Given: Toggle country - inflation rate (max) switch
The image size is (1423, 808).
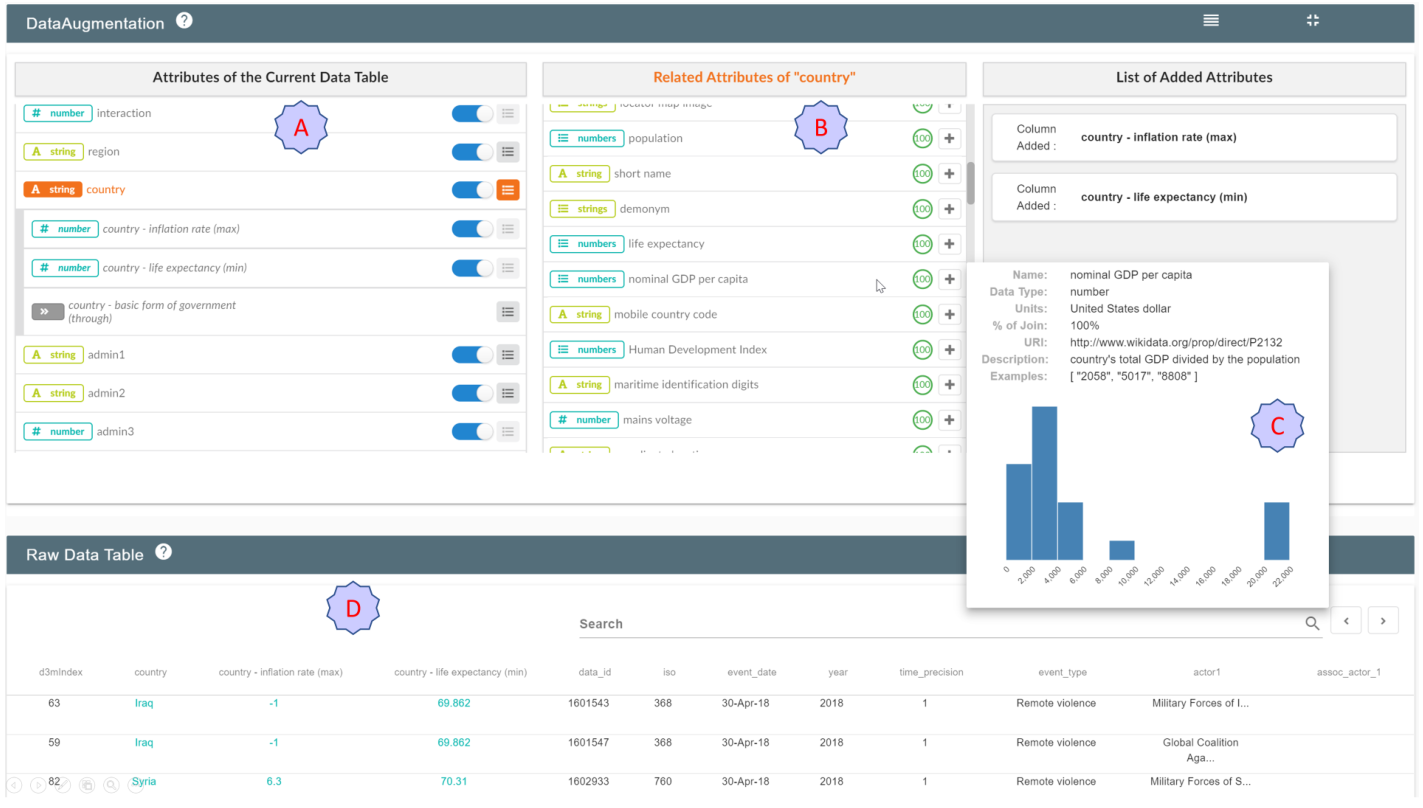Looking at the screenshot, I should pos(472,229).
